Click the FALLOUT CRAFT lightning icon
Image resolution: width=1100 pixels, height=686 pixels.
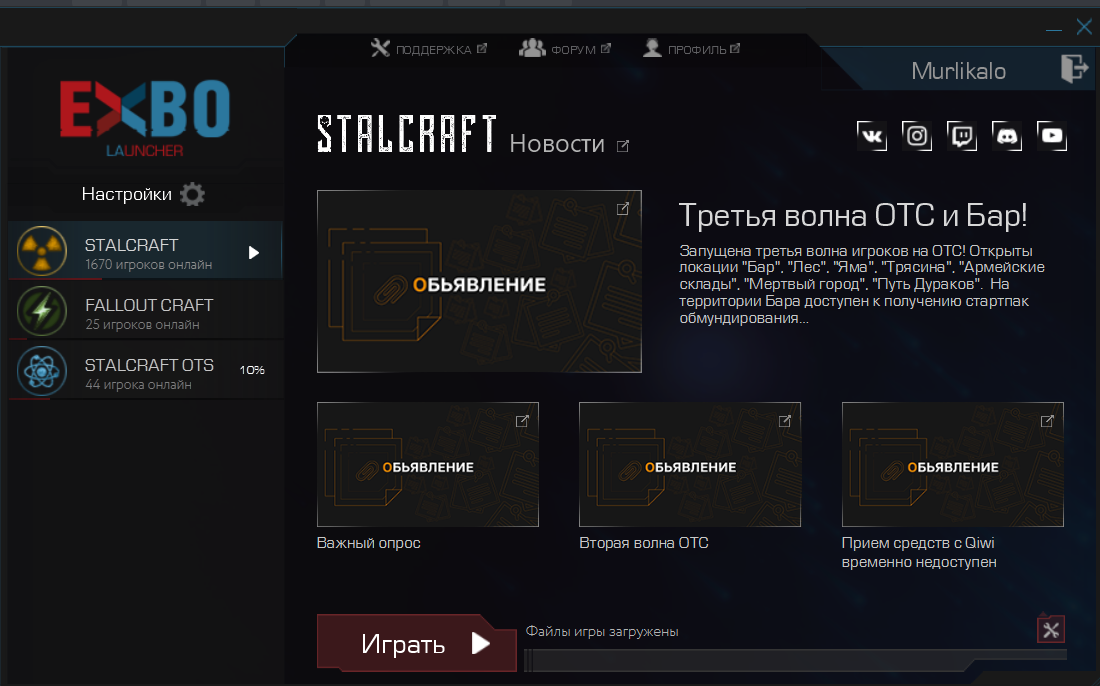42,311
